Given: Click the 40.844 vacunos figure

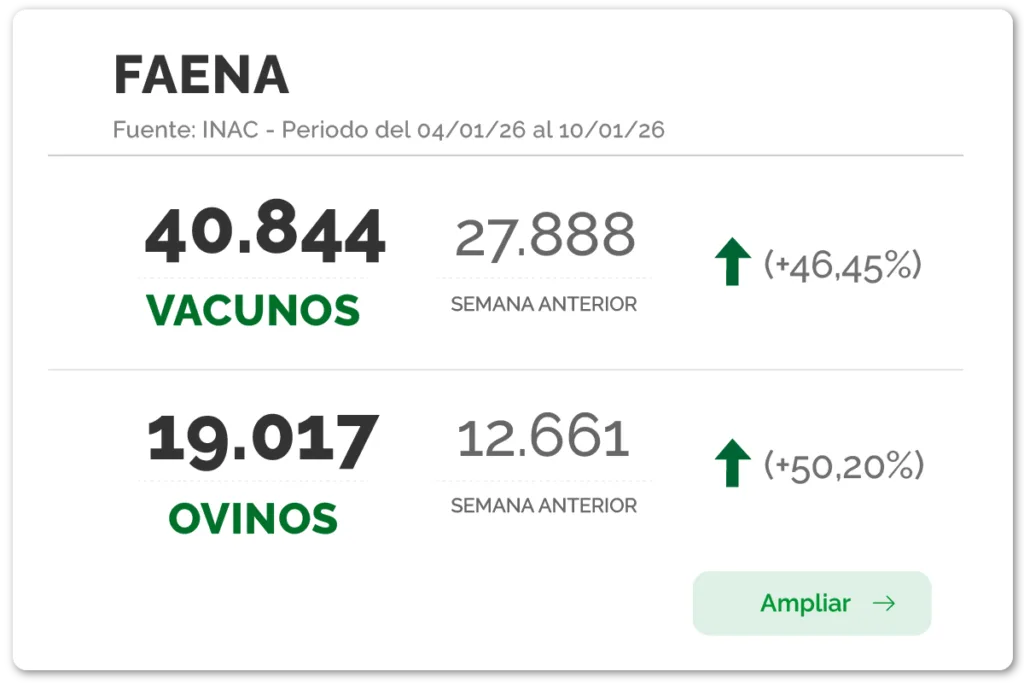Looking at the screenshot, I should 265,232.
